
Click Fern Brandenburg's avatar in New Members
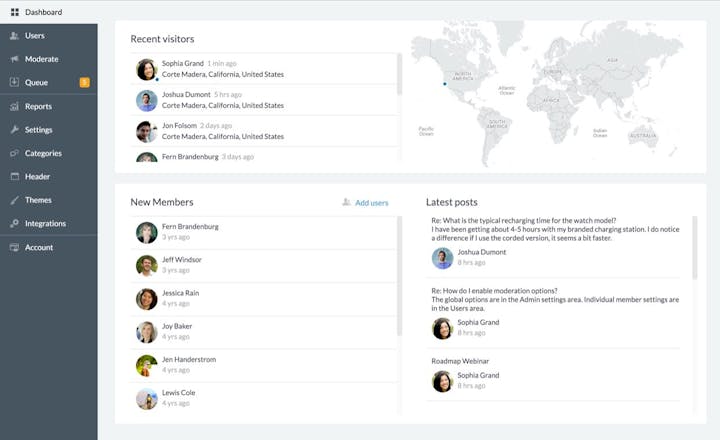tap(147, 232)
